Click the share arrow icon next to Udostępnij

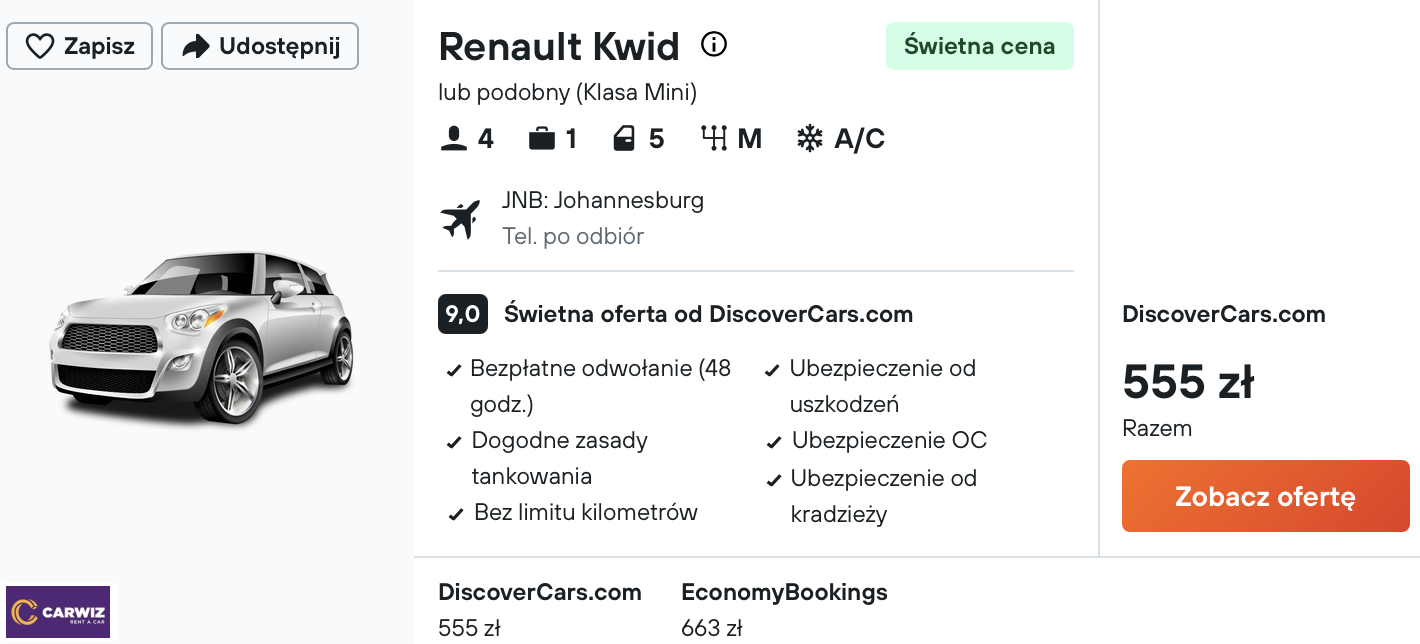coord(197,47)
